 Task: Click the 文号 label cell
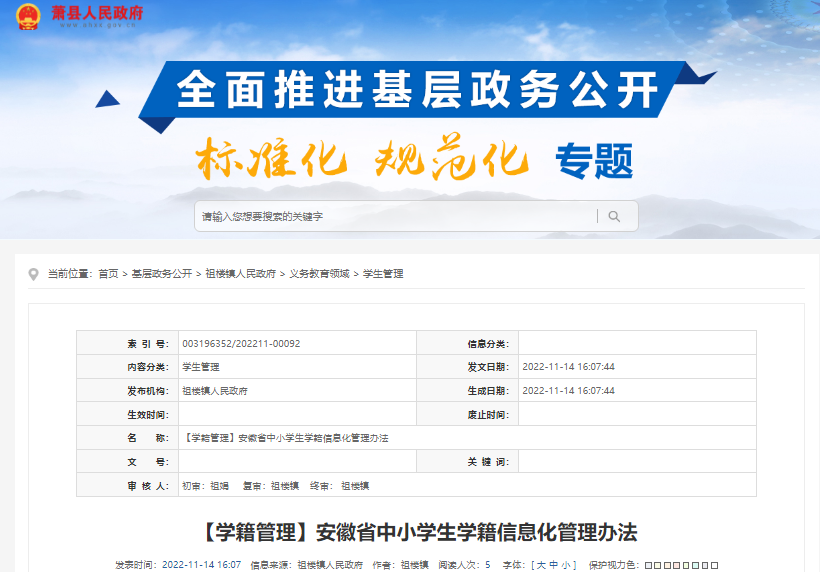click(x=128, y=462)
